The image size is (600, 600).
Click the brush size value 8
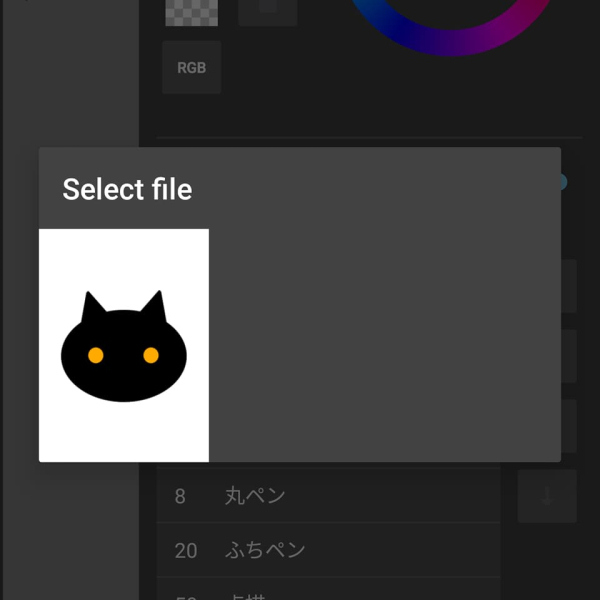click(x=180, y=495)
